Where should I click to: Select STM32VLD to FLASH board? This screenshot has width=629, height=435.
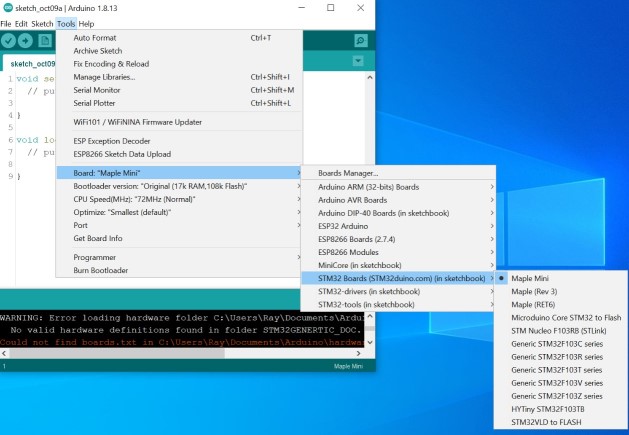click(x=560, y=422)
